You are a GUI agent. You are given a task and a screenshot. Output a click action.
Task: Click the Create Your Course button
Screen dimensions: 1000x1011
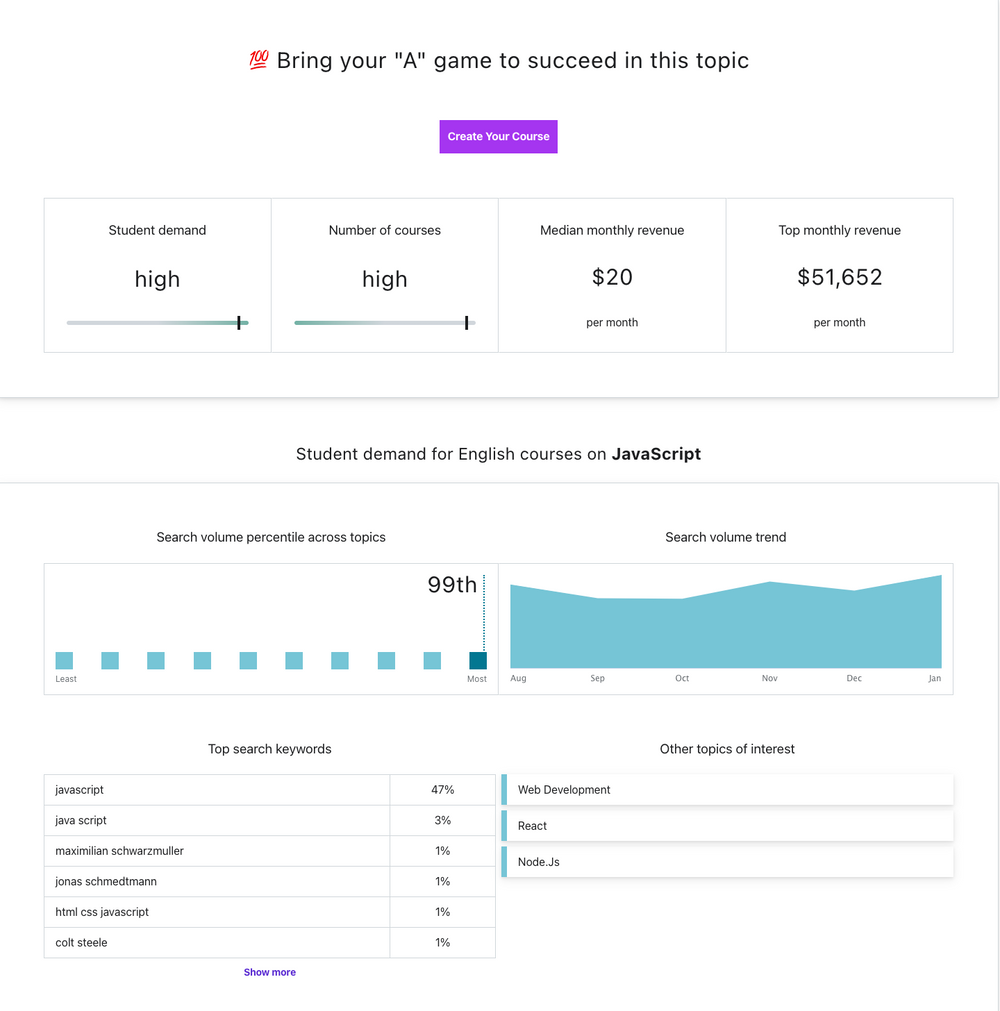[x=498, y=136]
